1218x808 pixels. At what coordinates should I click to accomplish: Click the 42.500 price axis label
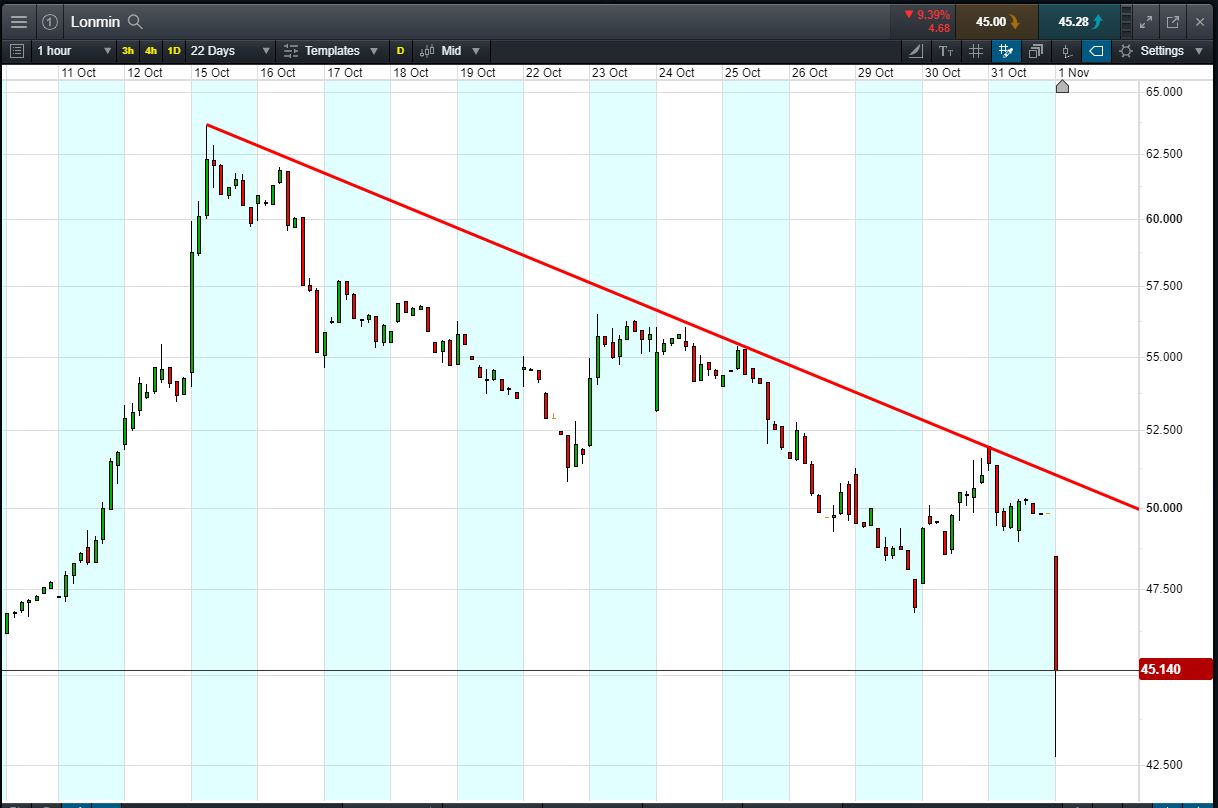click(x=1164, y=765)
